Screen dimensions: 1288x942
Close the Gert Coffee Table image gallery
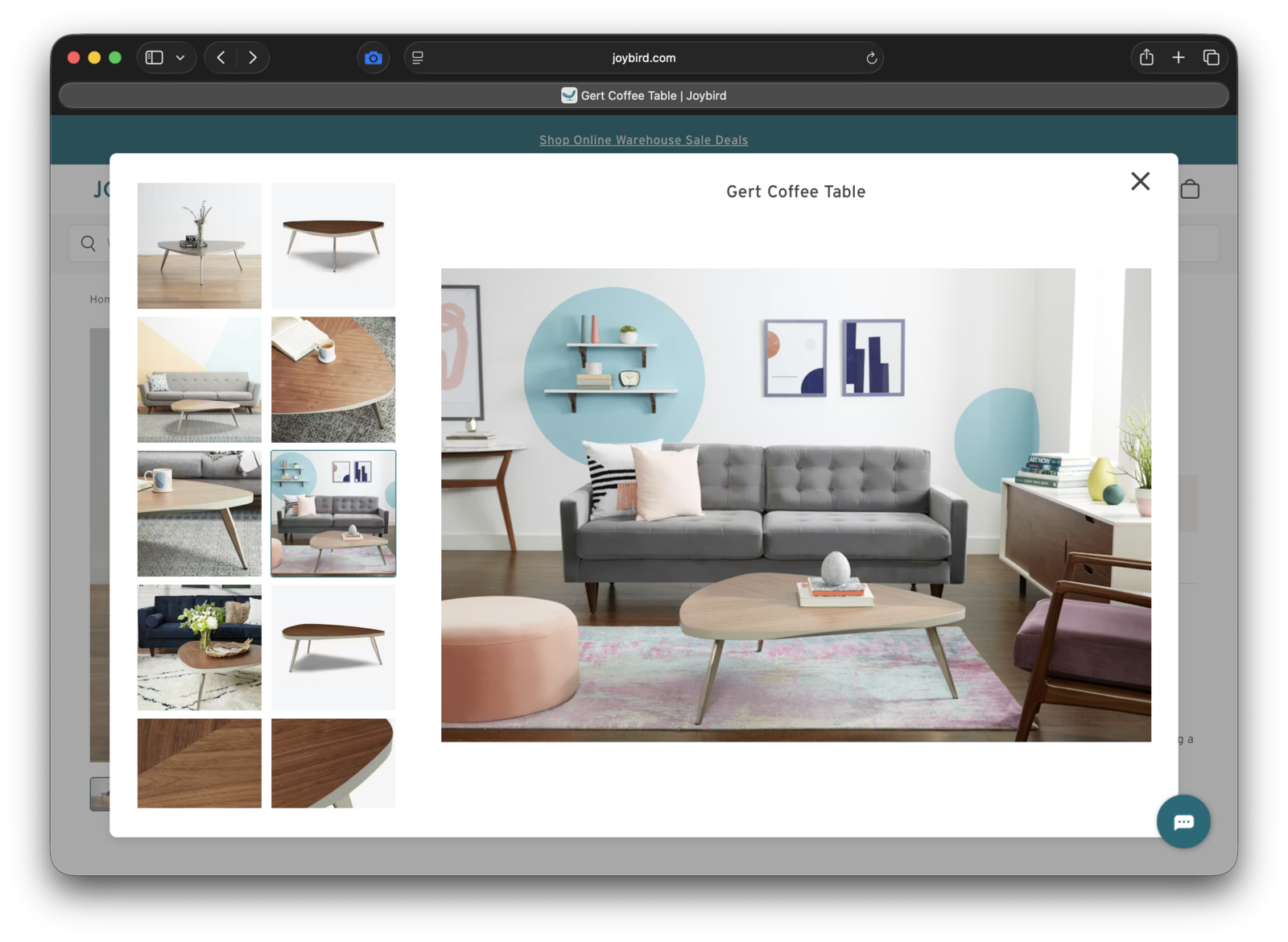(x=1140, y=181)
